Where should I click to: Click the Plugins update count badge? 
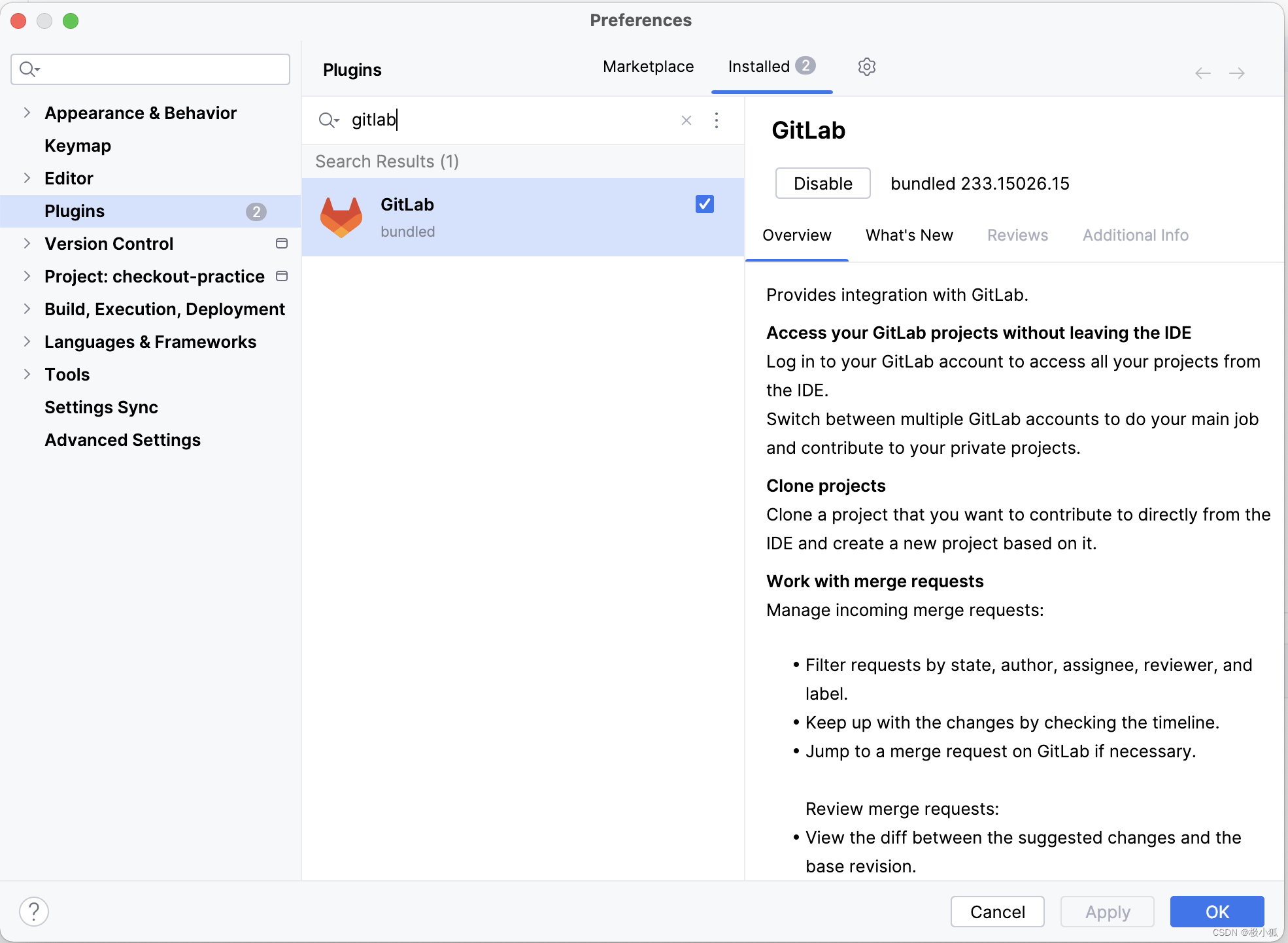coord(256,211)
